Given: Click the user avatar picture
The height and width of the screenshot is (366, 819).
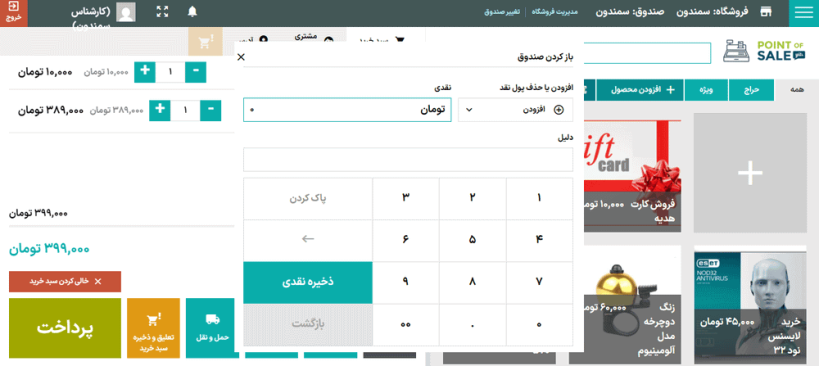Looking at the screenshot, I should pos(126,12).
